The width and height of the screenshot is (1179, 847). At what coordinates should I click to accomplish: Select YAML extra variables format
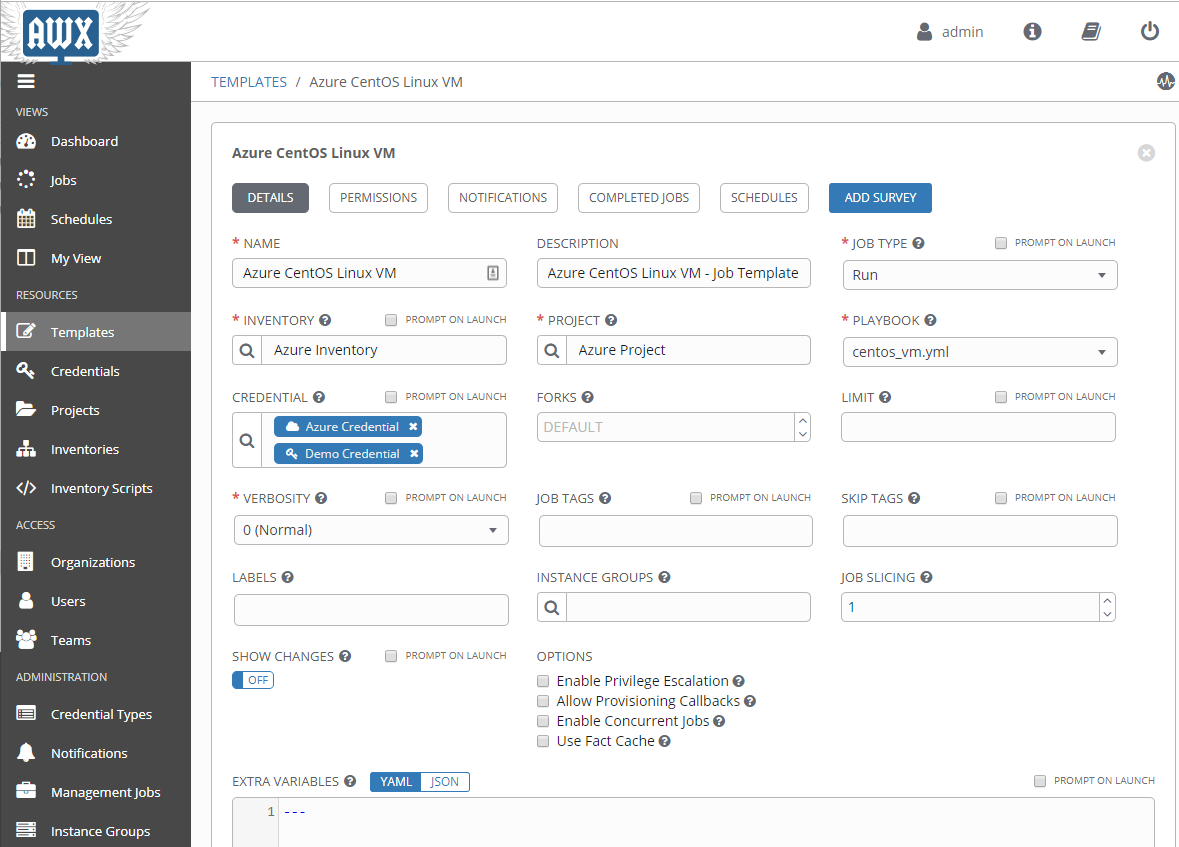(x=396, y=782)
